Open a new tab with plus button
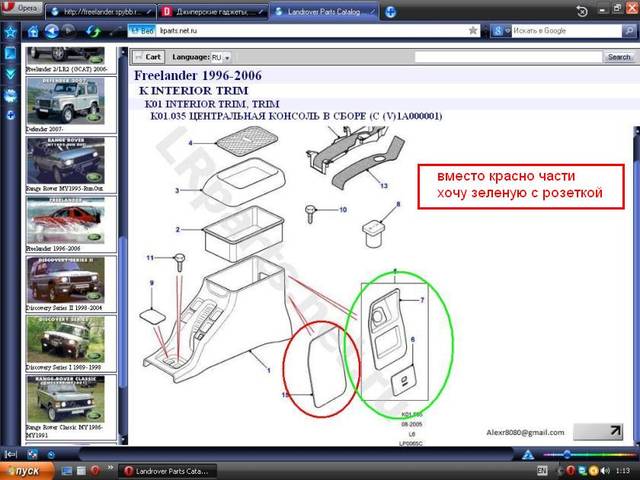 click(x=390, y=12)
